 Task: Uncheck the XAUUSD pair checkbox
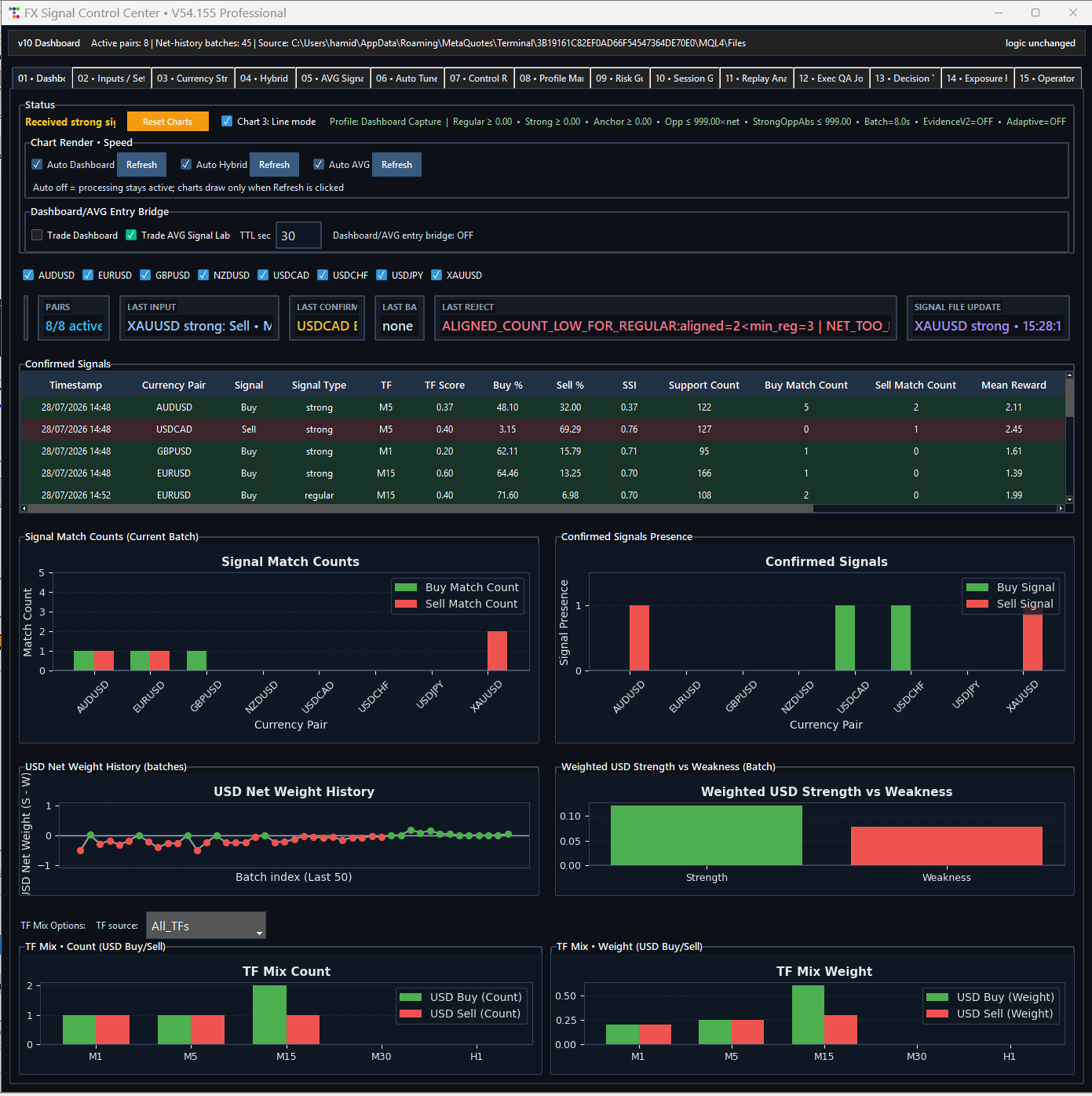pyautogui.click(x=436, y=275)
